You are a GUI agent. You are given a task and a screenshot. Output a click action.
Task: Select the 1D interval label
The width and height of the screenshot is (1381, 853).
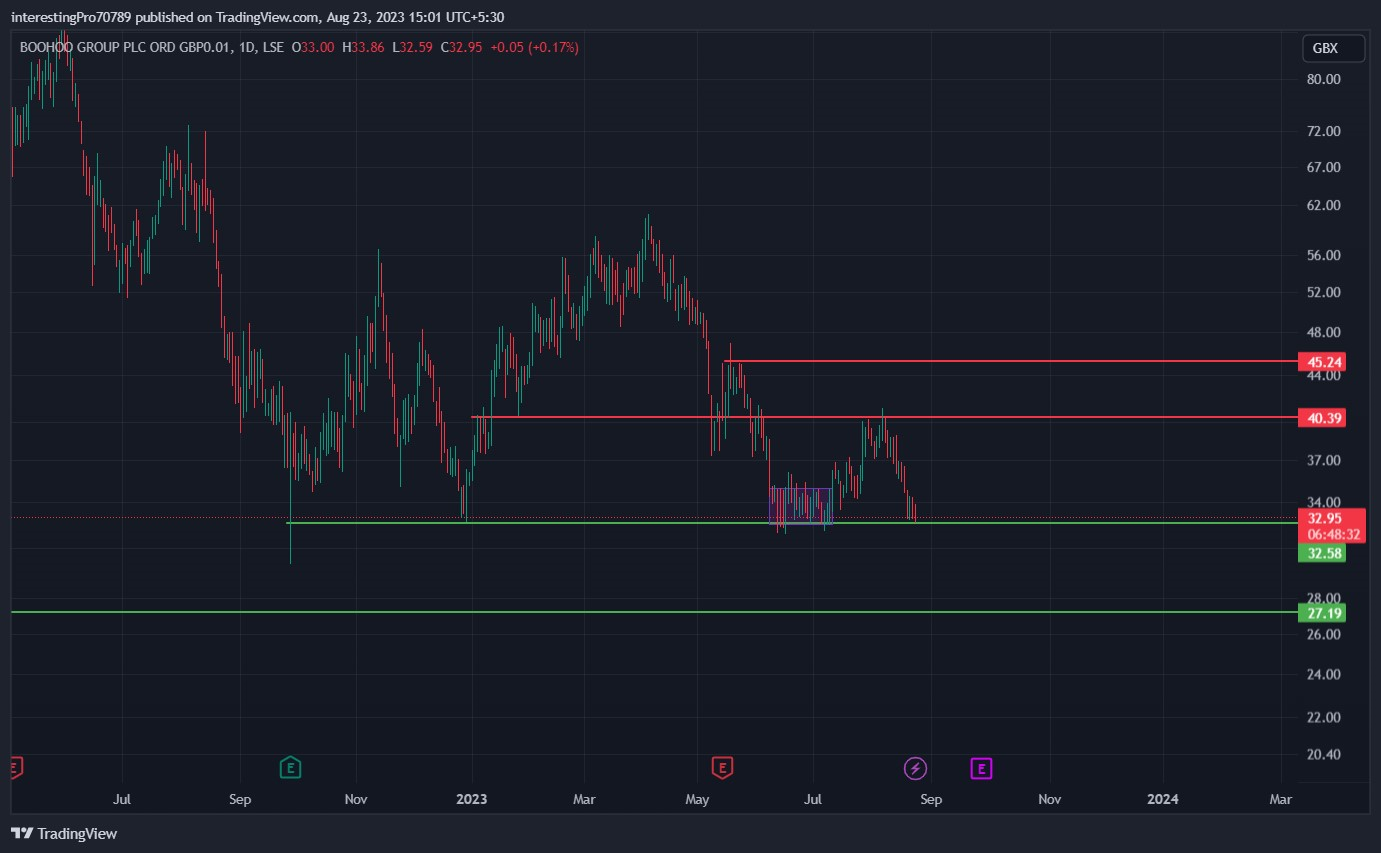[x=249, y=47]
